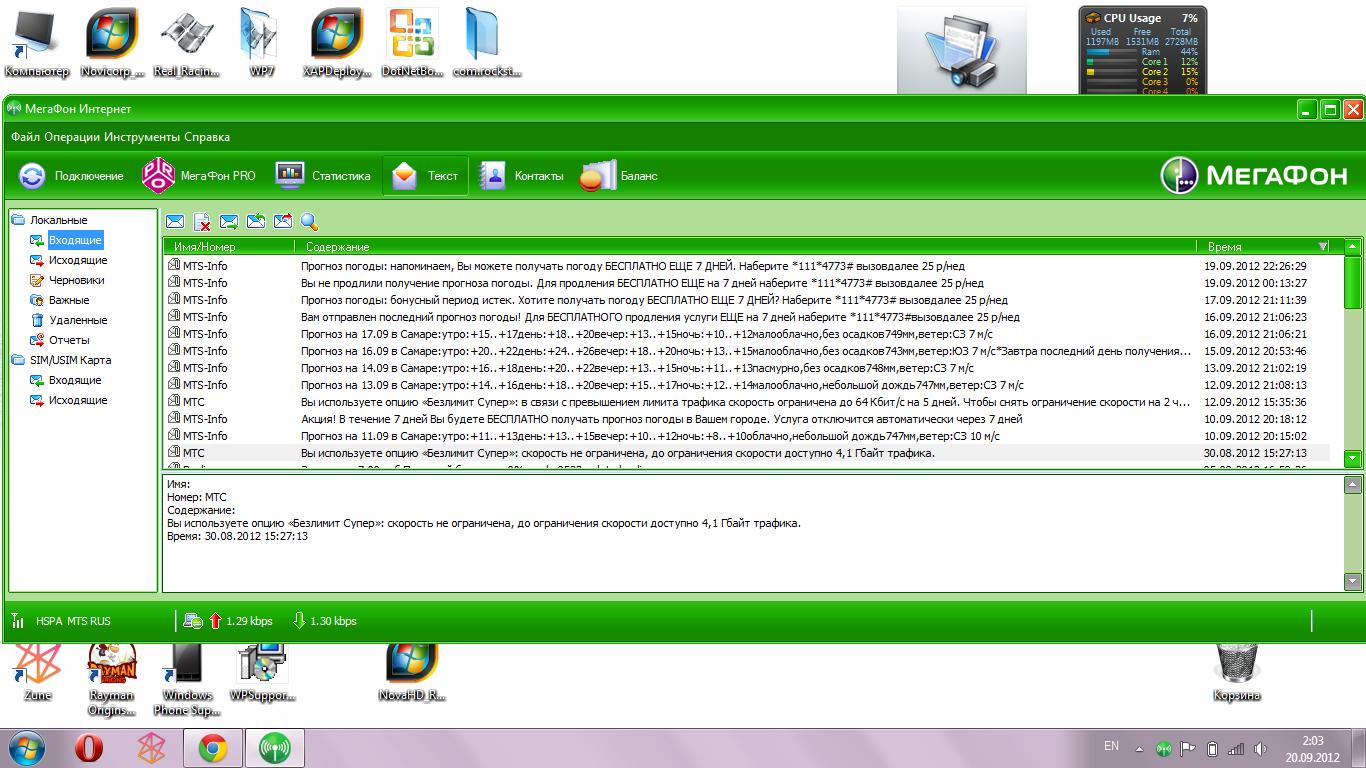Click the EN language indicator in the tray

tap(1111, 746)
